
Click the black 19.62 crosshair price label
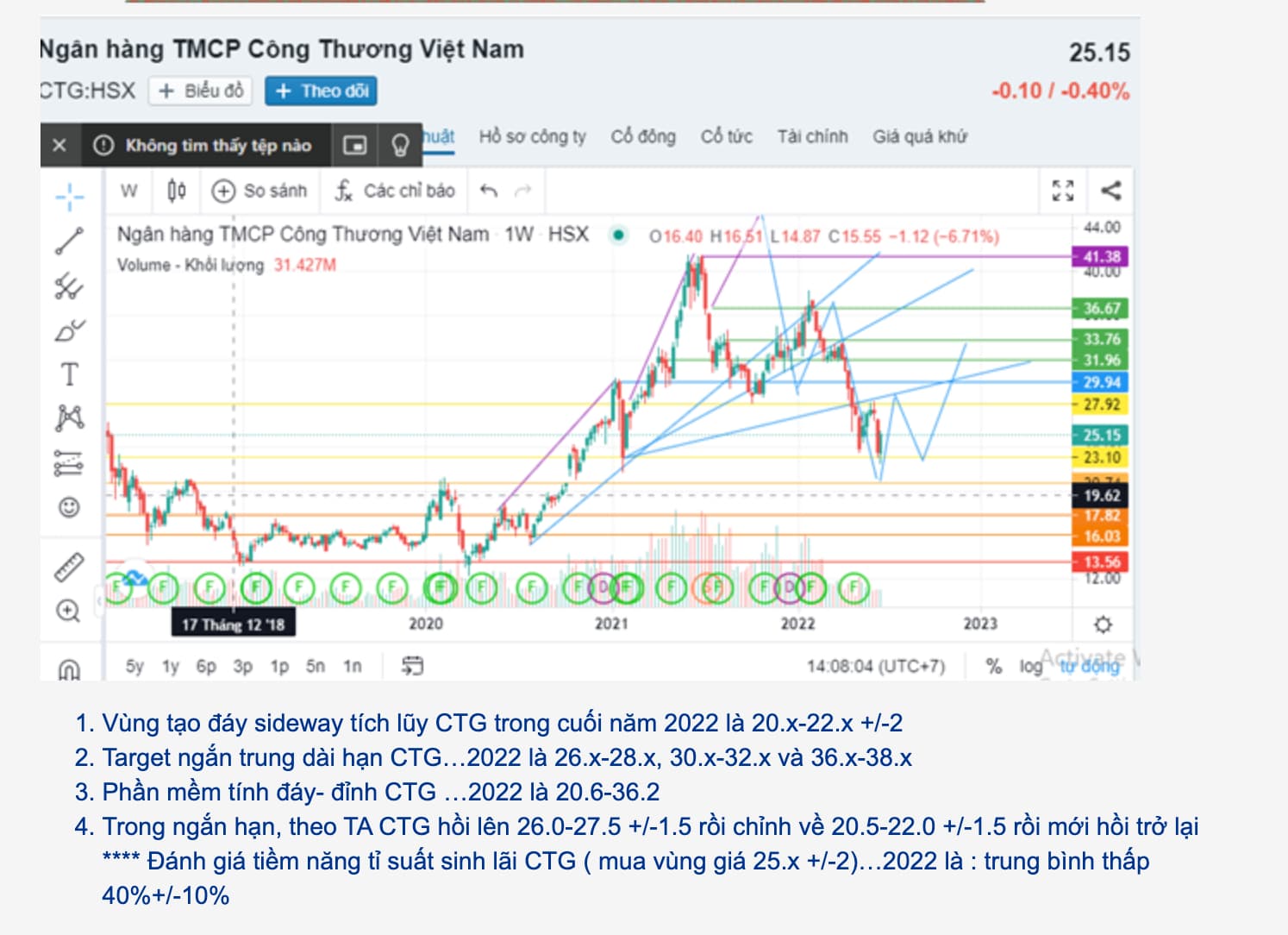pos(1101,495)
